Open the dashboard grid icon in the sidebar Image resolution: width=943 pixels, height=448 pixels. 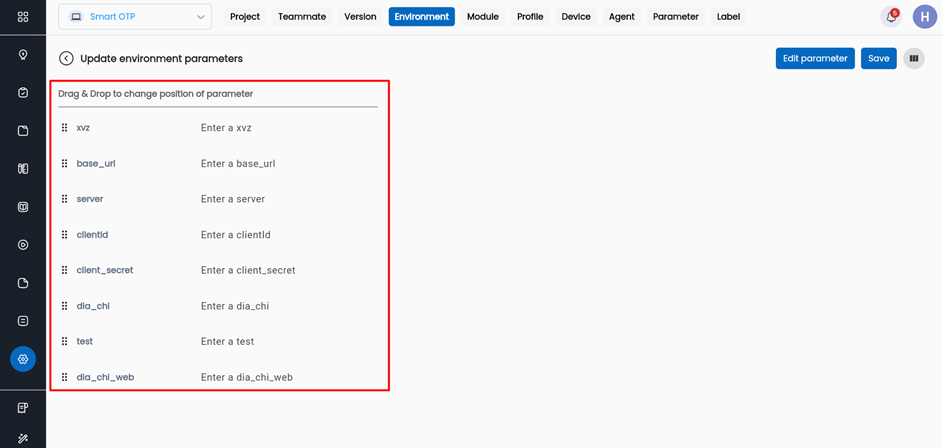23,17
